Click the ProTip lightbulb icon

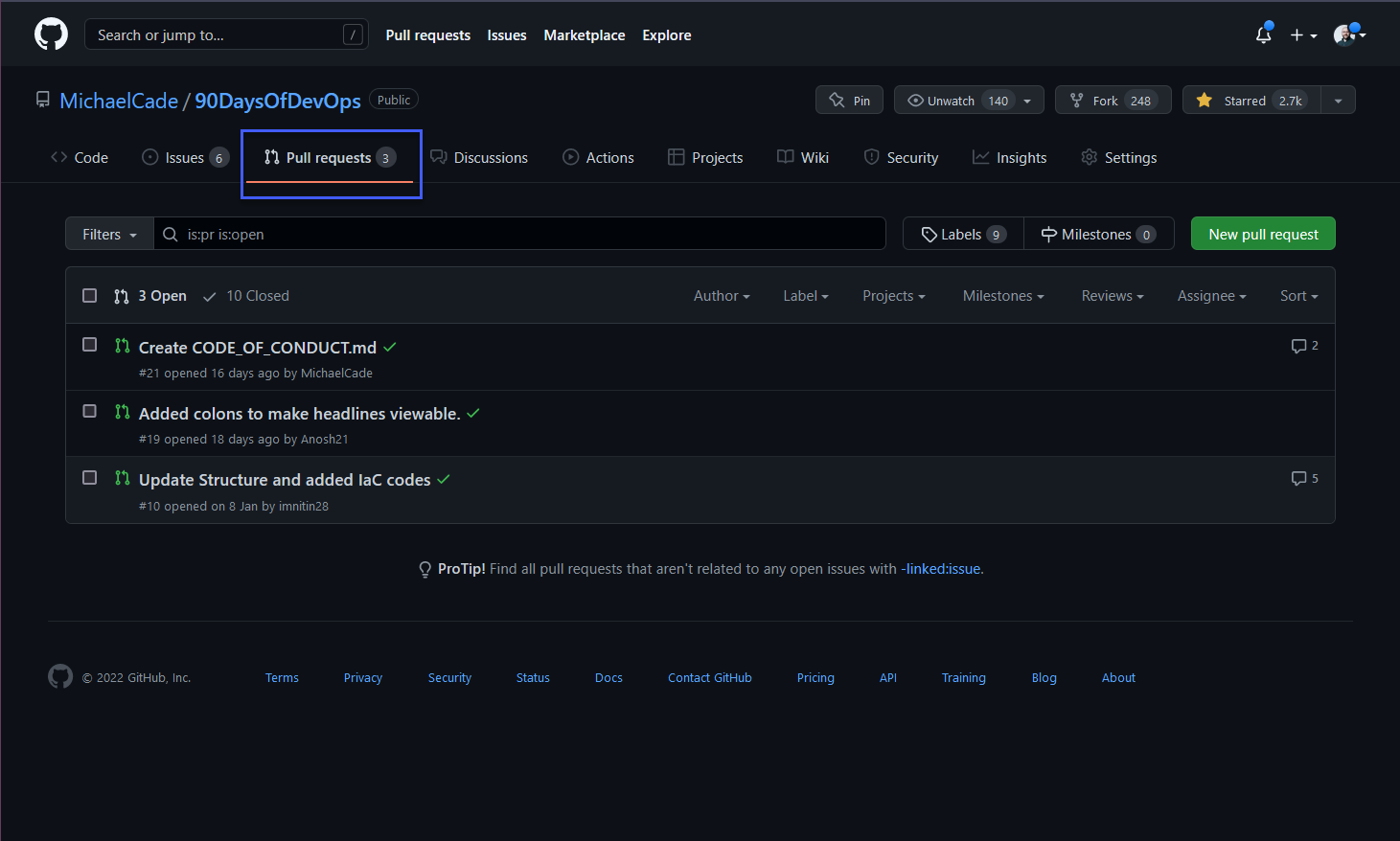pyautogui.click(x=425, y=568)
